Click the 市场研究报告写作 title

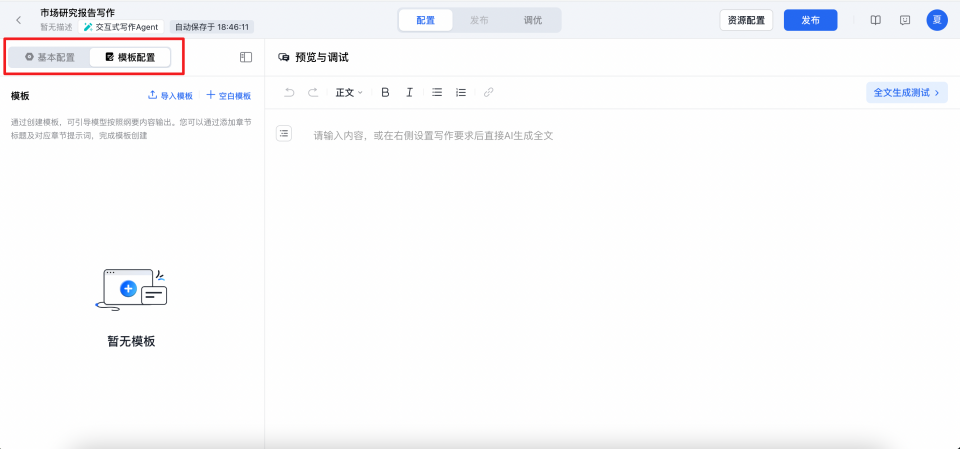tap(77, 12)
